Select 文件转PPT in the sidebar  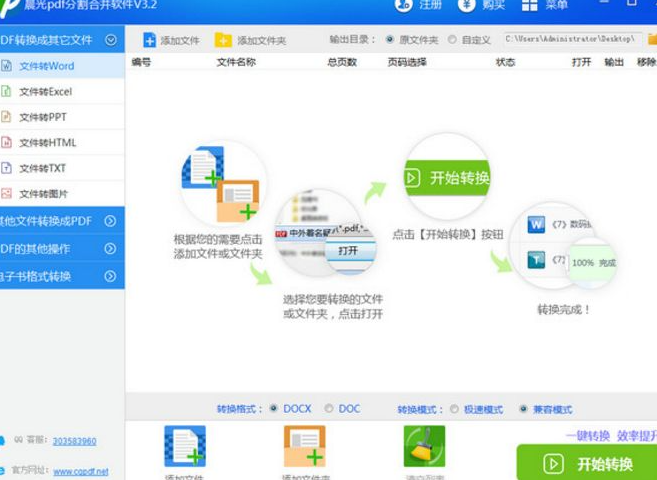tap(43, 117)
